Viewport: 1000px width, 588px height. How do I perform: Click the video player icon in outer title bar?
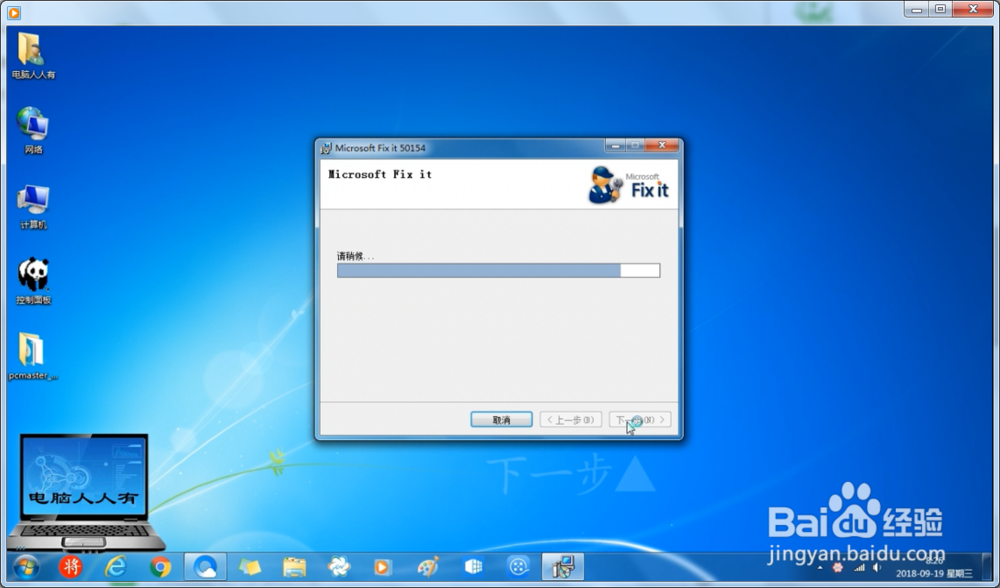click(13, 12)
